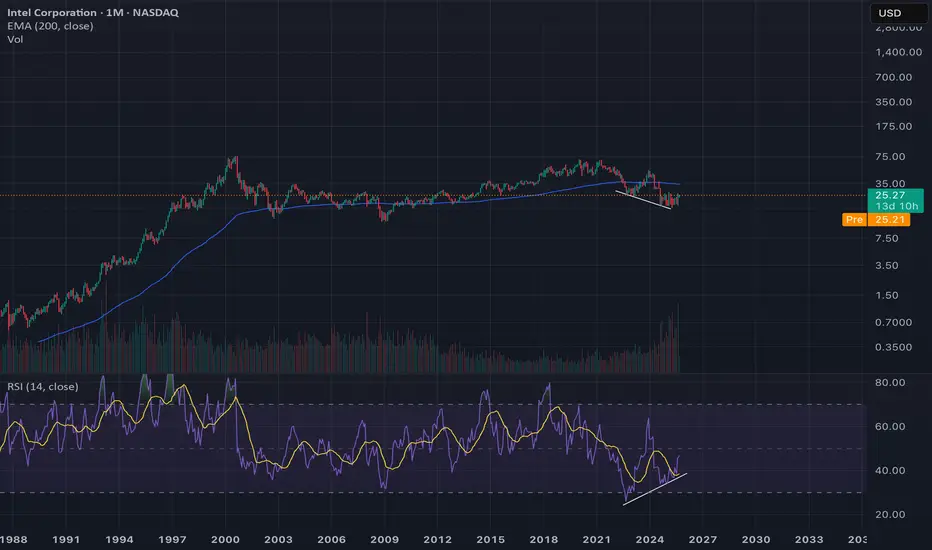This screenshot has width=932, height=550.
Task: Click the 1988 year label on time axis
Action: (x=13, y=540)
